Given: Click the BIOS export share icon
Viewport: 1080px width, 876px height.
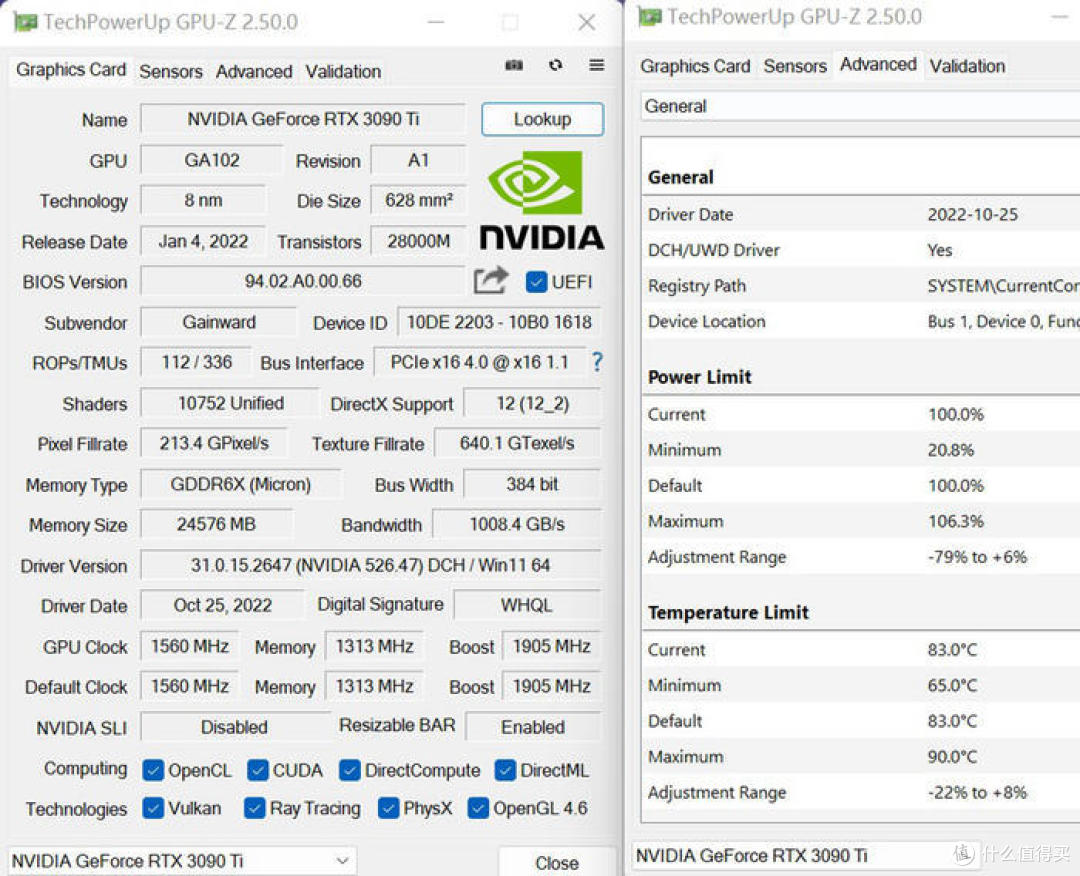Looking at the screenshot, I should [490, 281].
